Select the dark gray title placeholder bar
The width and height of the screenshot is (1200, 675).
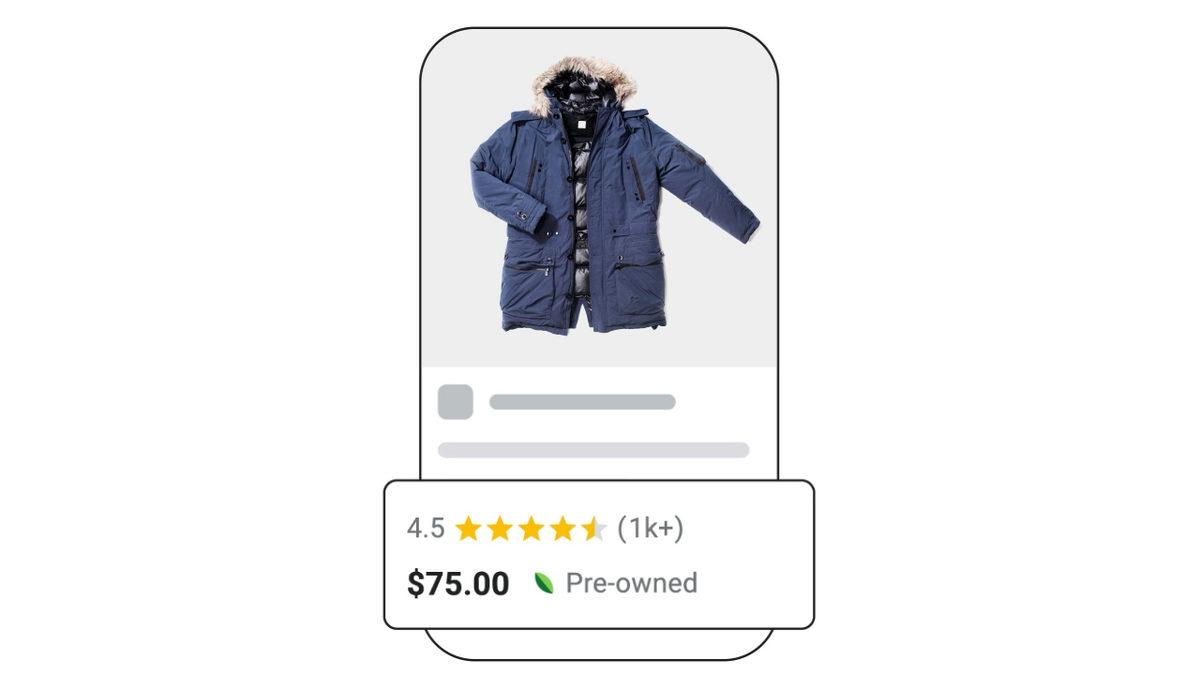pos(582,402)
